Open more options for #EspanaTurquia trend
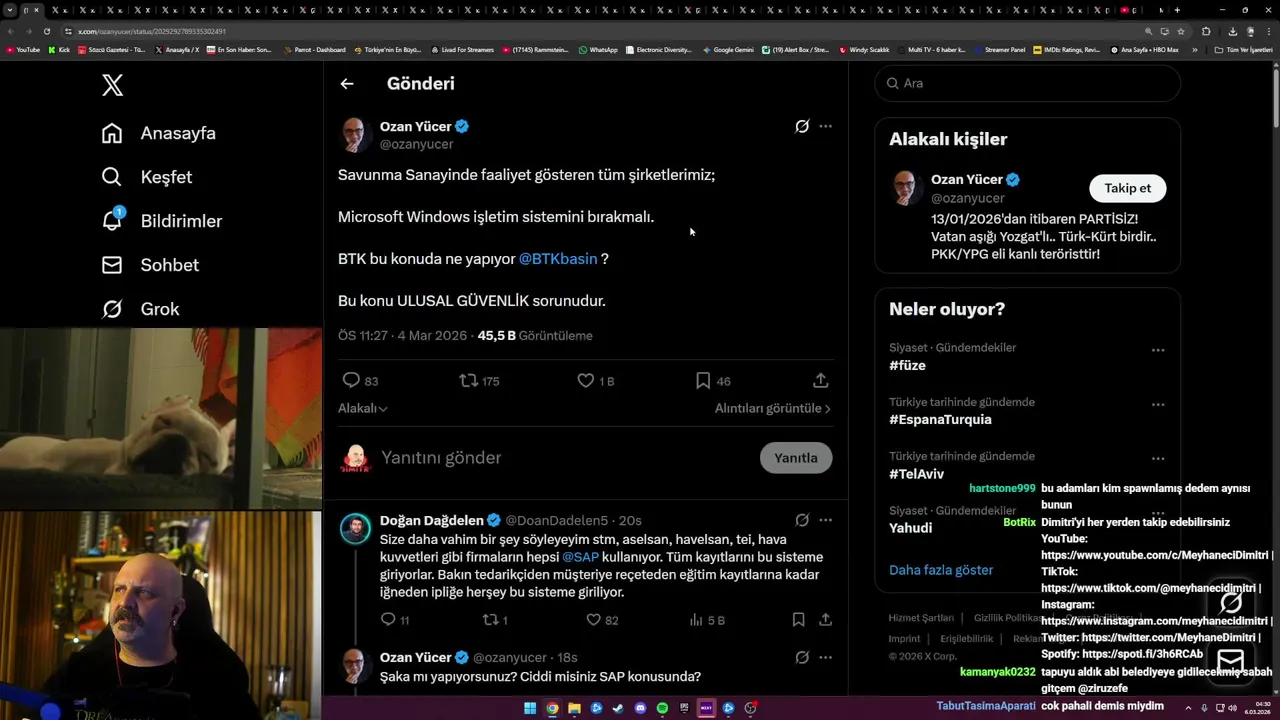This screenshot has height=720, width=1280. [1157, 404]
